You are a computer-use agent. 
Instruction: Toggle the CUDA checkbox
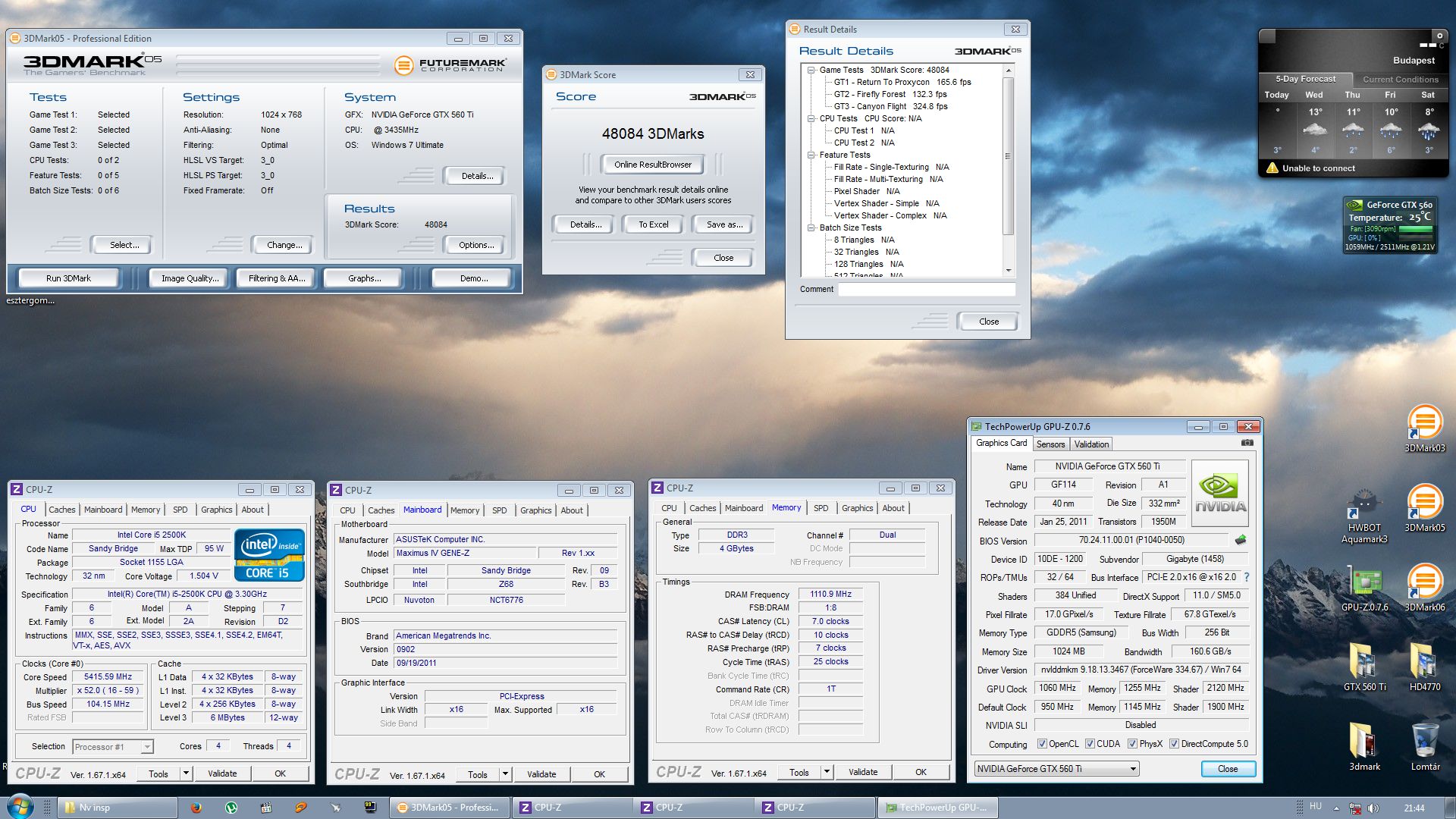(x=1090, y=744)
